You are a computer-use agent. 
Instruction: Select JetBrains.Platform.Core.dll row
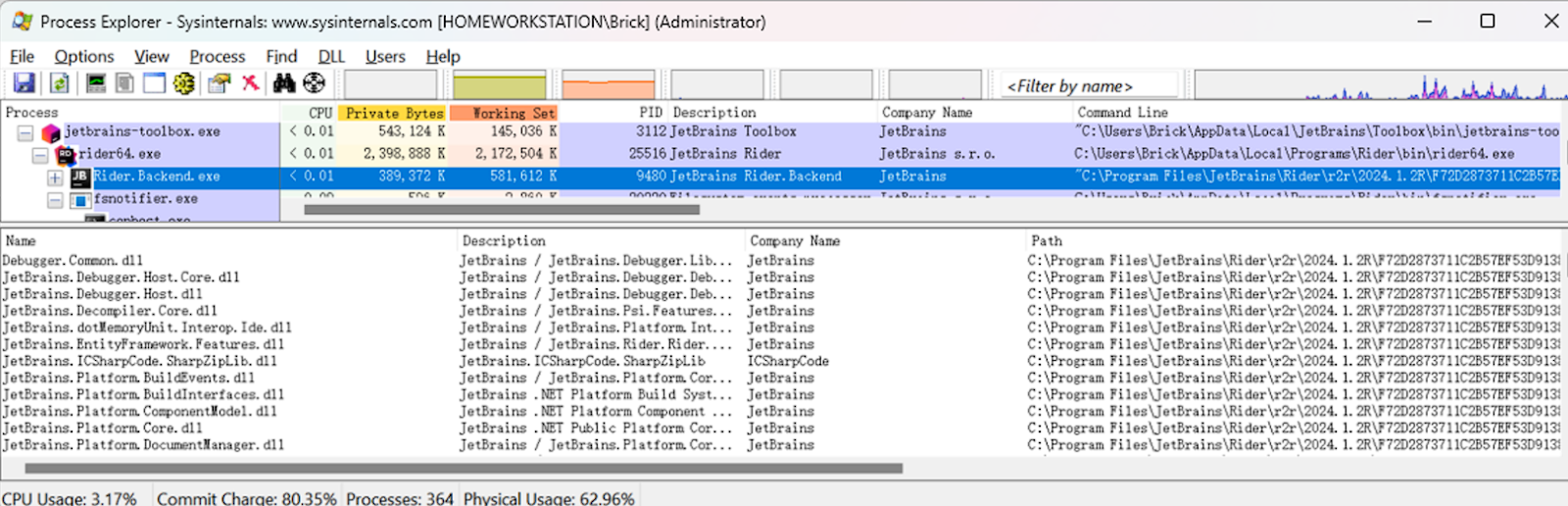click(780, 428)
